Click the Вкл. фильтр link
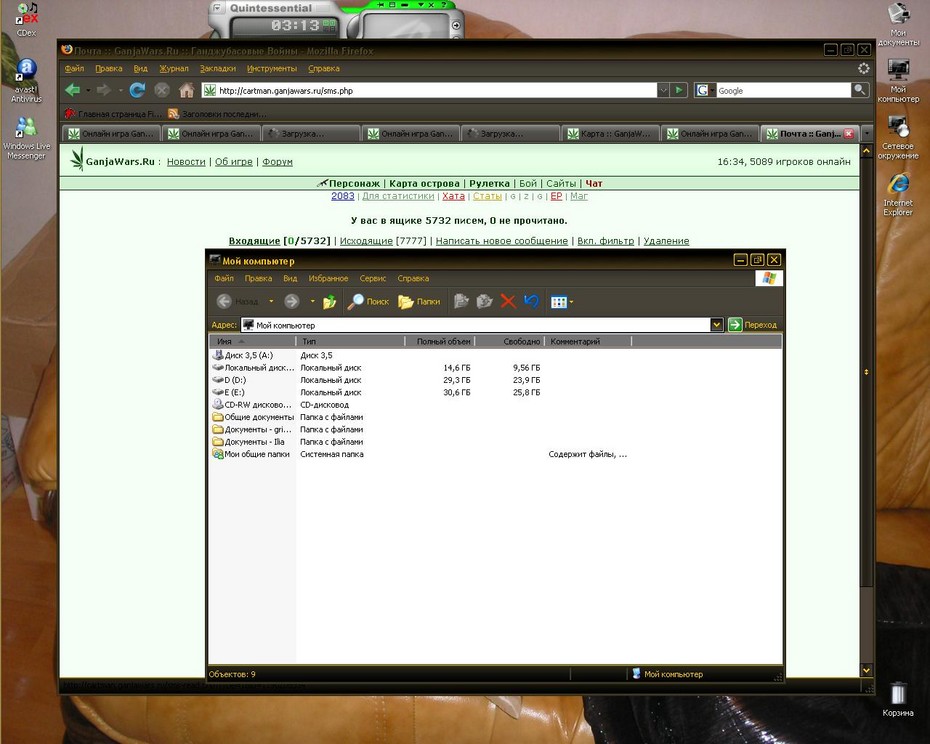This screenshot has height=744, width=930. coord(606,241)
